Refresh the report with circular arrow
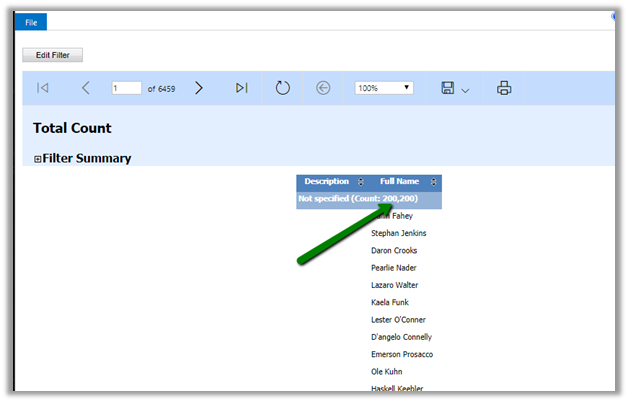Screen dimensions: 628x402 point(282,88)
